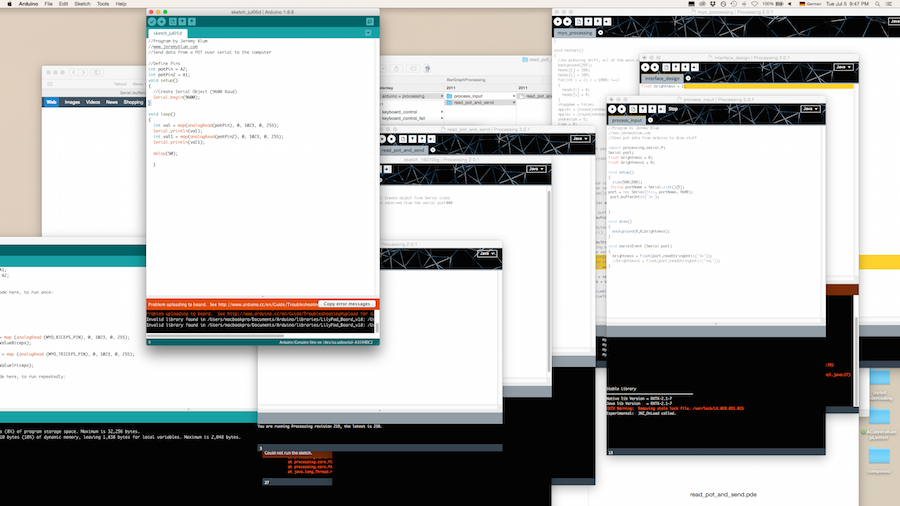Select read_pot_and_send folder in Finder

click(480, 103)
